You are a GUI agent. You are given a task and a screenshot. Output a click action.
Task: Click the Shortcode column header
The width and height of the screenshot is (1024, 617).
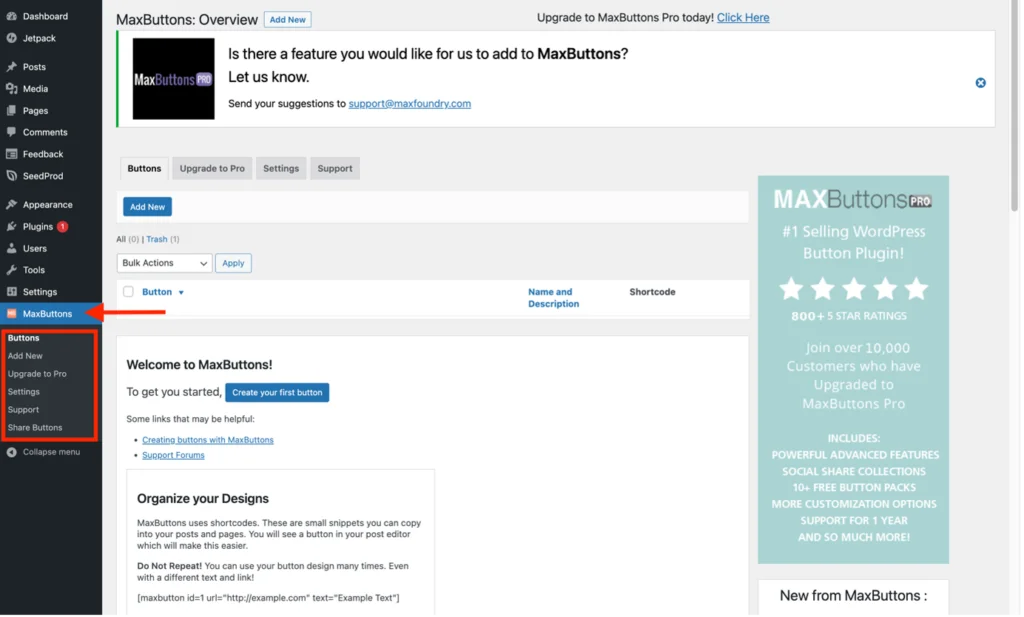tap(654, 293)
